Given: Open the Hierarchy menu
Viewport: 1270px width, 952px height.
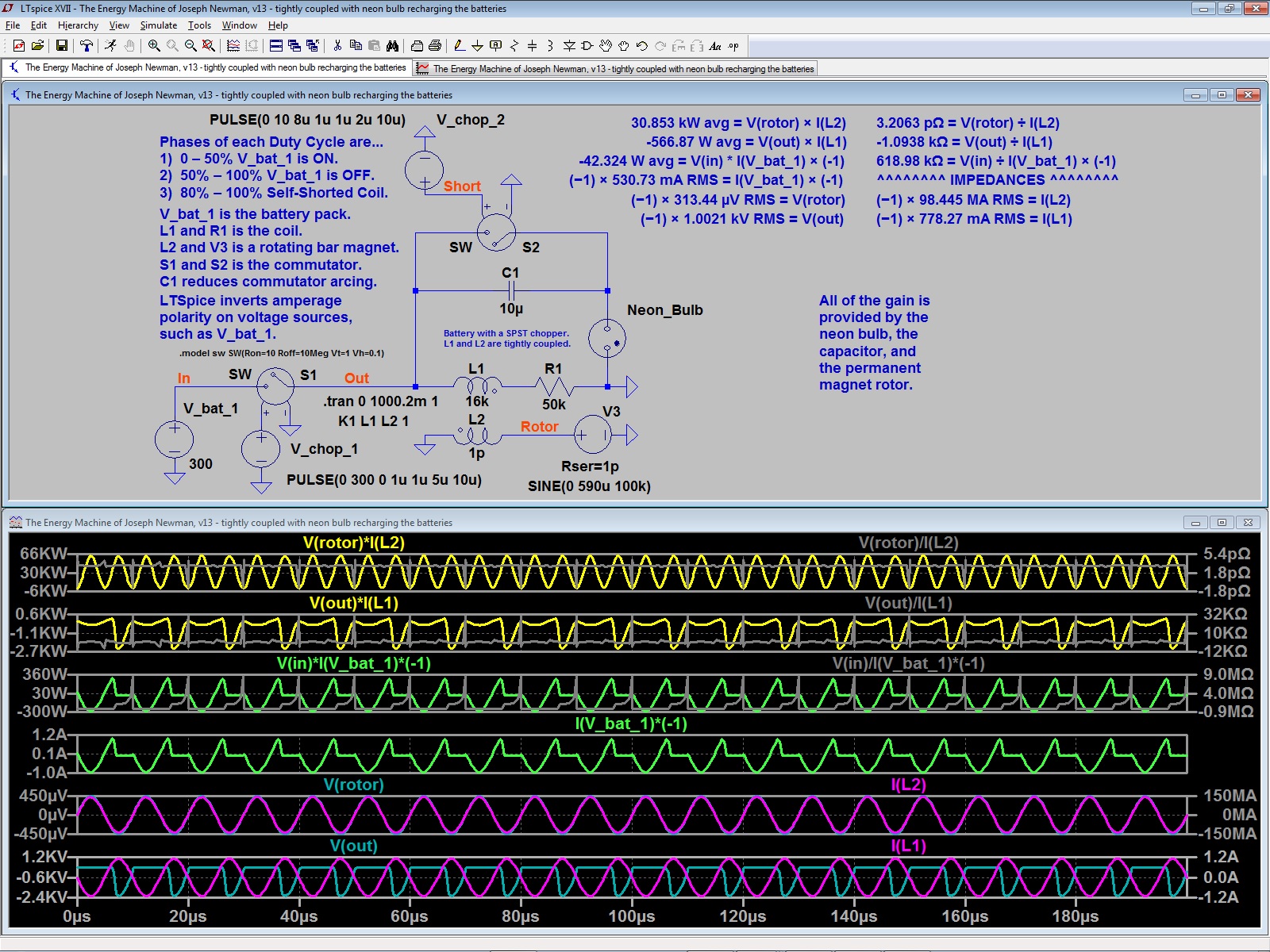Looking at the screenshot, I should 78,25.
